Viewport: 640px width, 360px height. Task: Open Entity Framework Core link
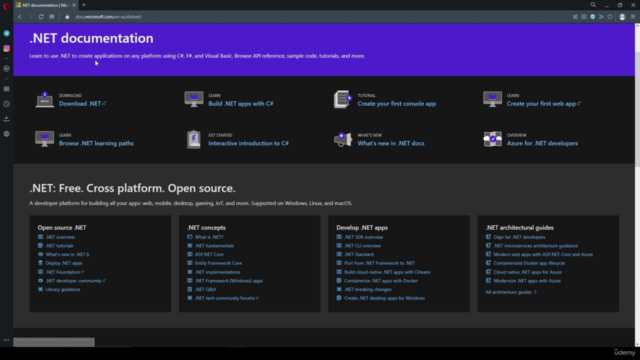[x=218, y=263]
